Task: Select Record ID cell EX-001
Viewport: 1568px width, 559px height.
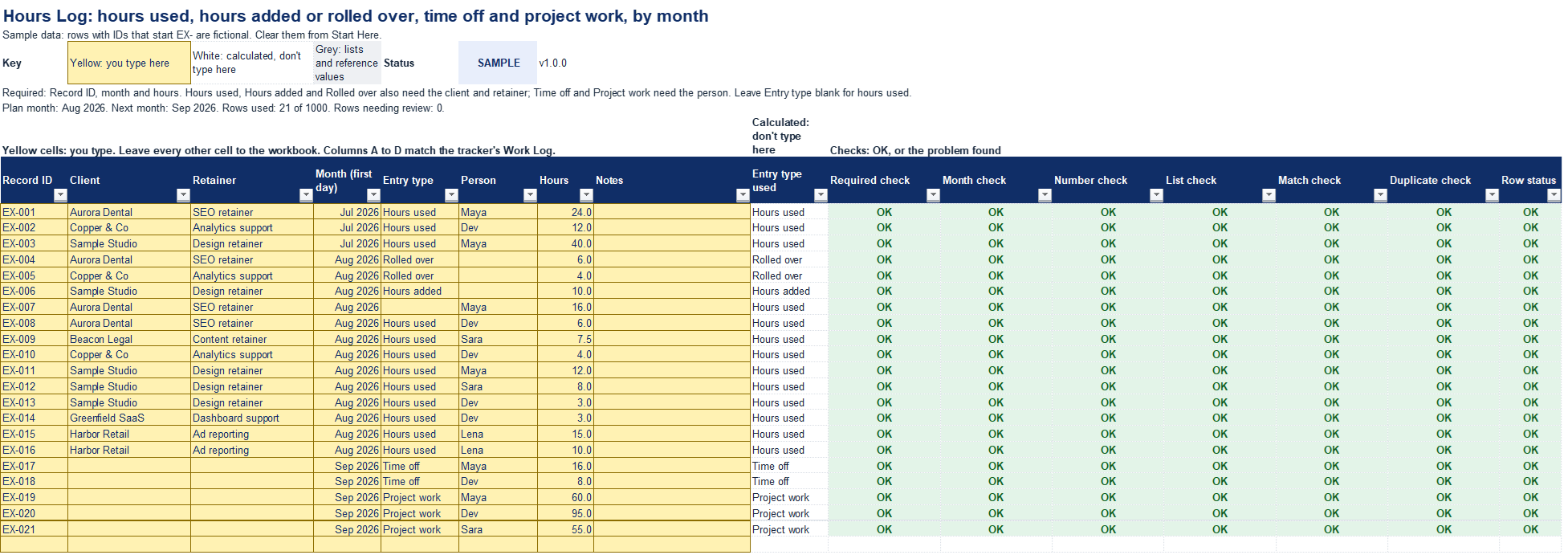Action: [x=35, y=212]
